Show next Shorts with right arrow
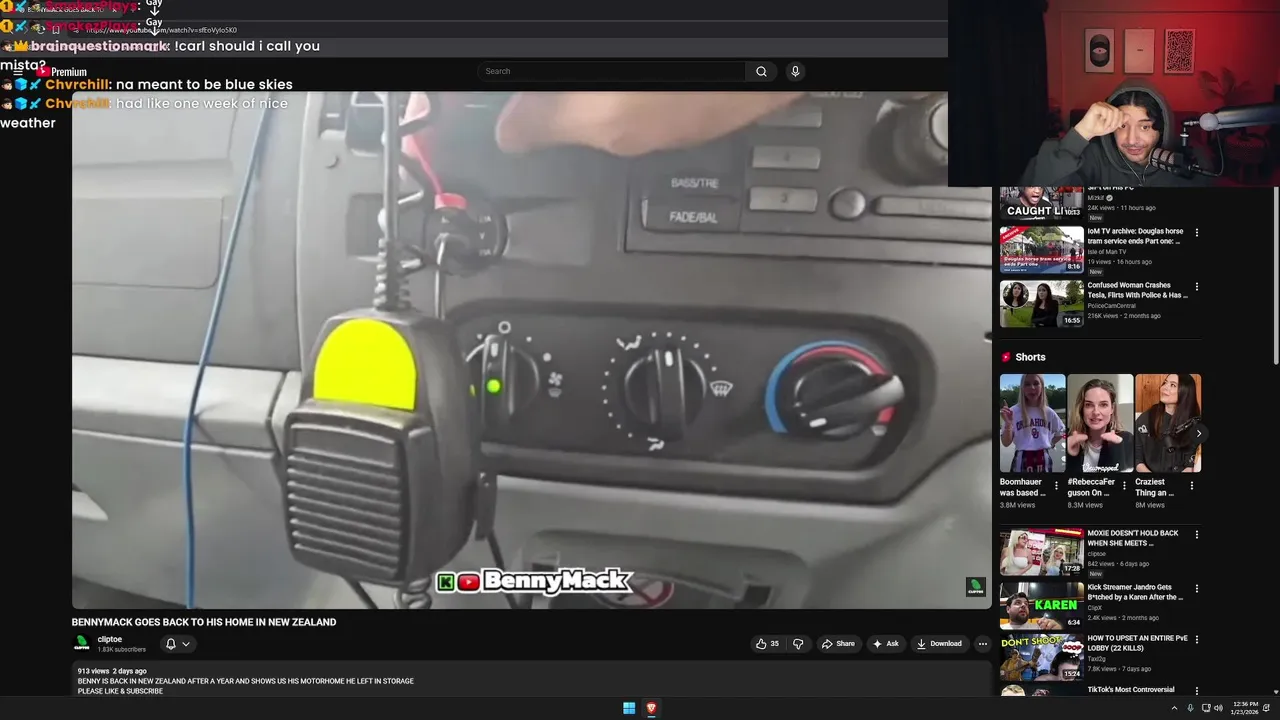 (x=1198, y=433)
